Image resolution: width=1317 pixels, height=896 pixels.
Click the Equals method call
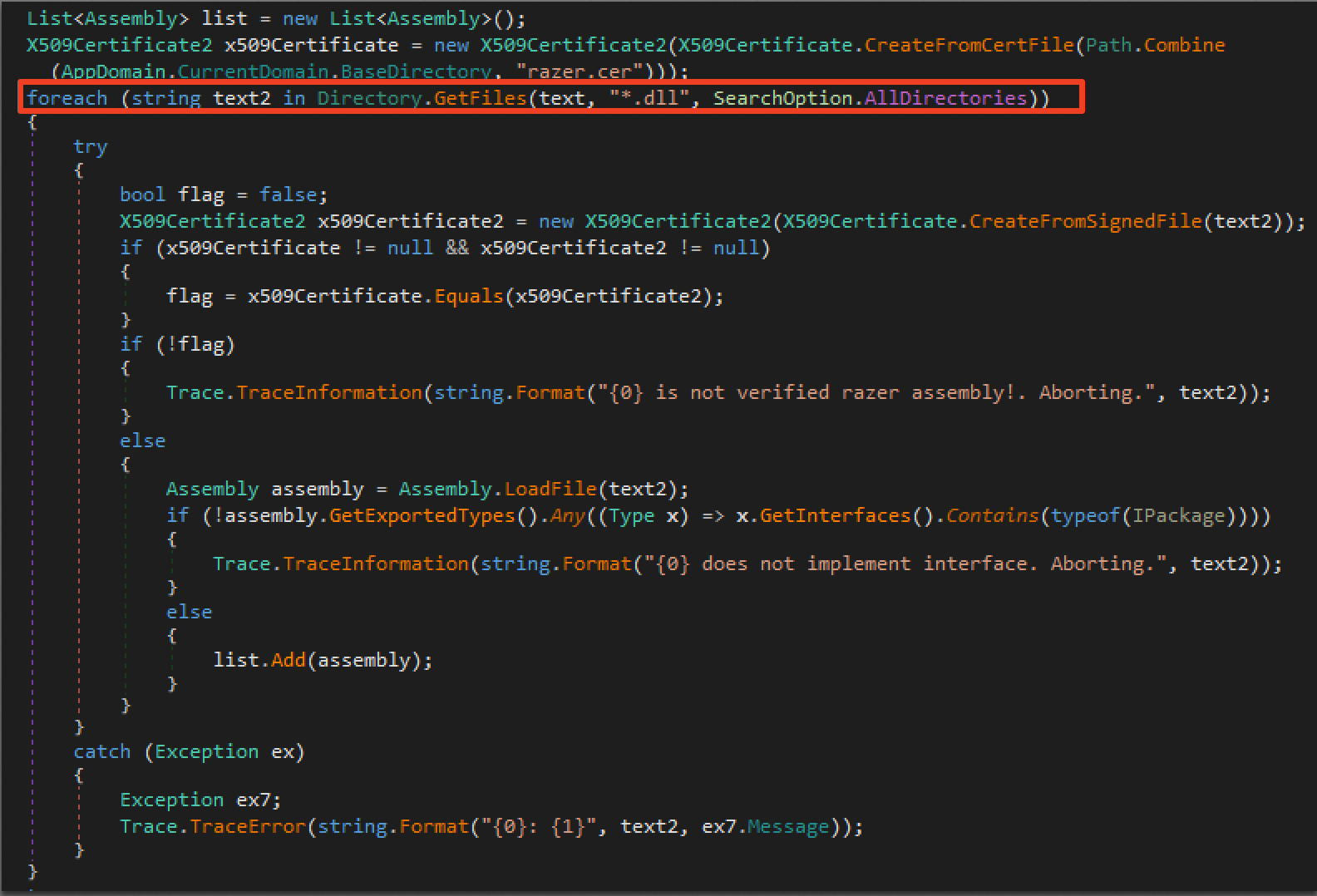pos(469,296)
